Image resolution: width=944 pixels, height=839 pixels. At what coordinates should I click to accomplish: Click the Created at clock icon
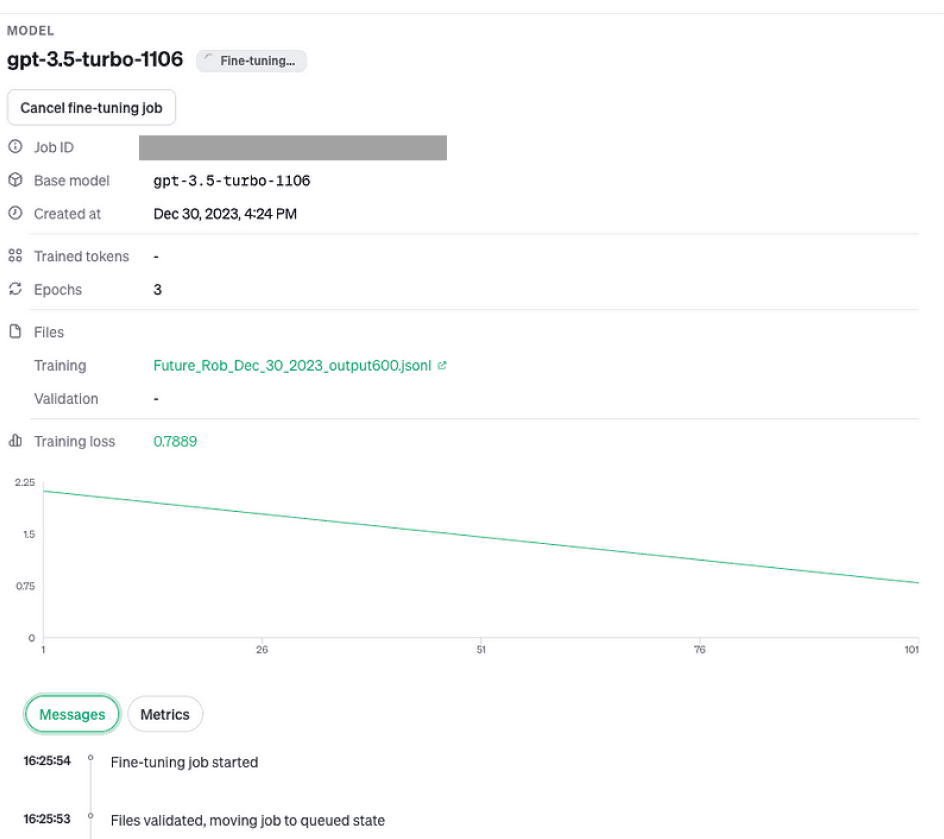pyautogui.click(x=15, y=213)
